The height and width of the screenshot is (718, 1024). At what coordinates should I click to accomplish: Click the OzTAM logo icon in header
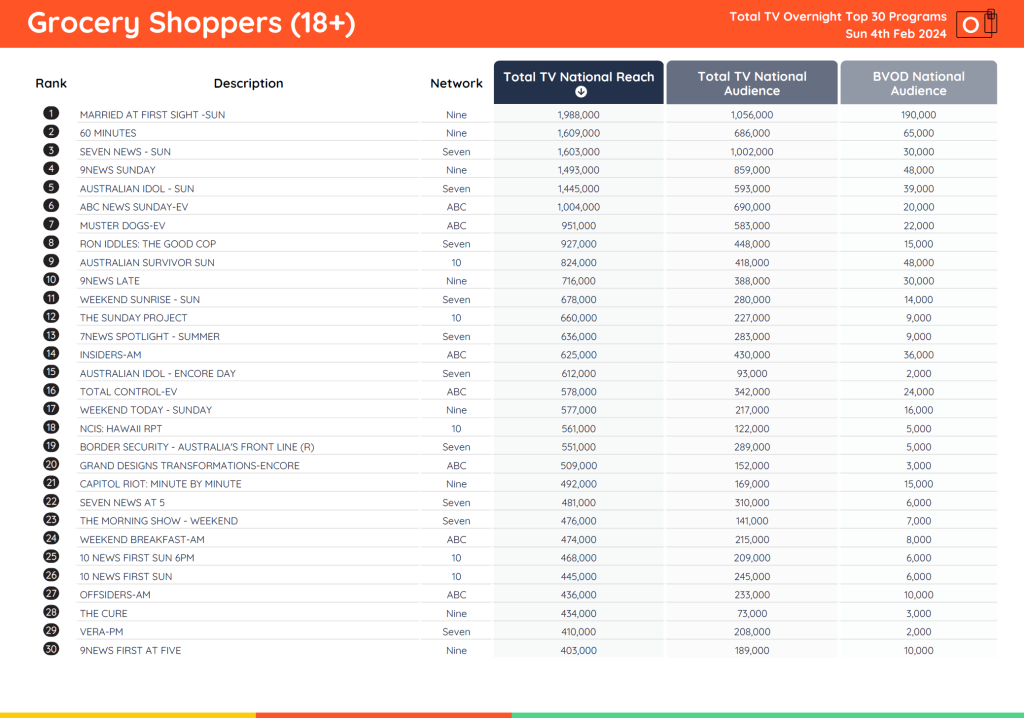pyautogui.click(x=976, y=24)
